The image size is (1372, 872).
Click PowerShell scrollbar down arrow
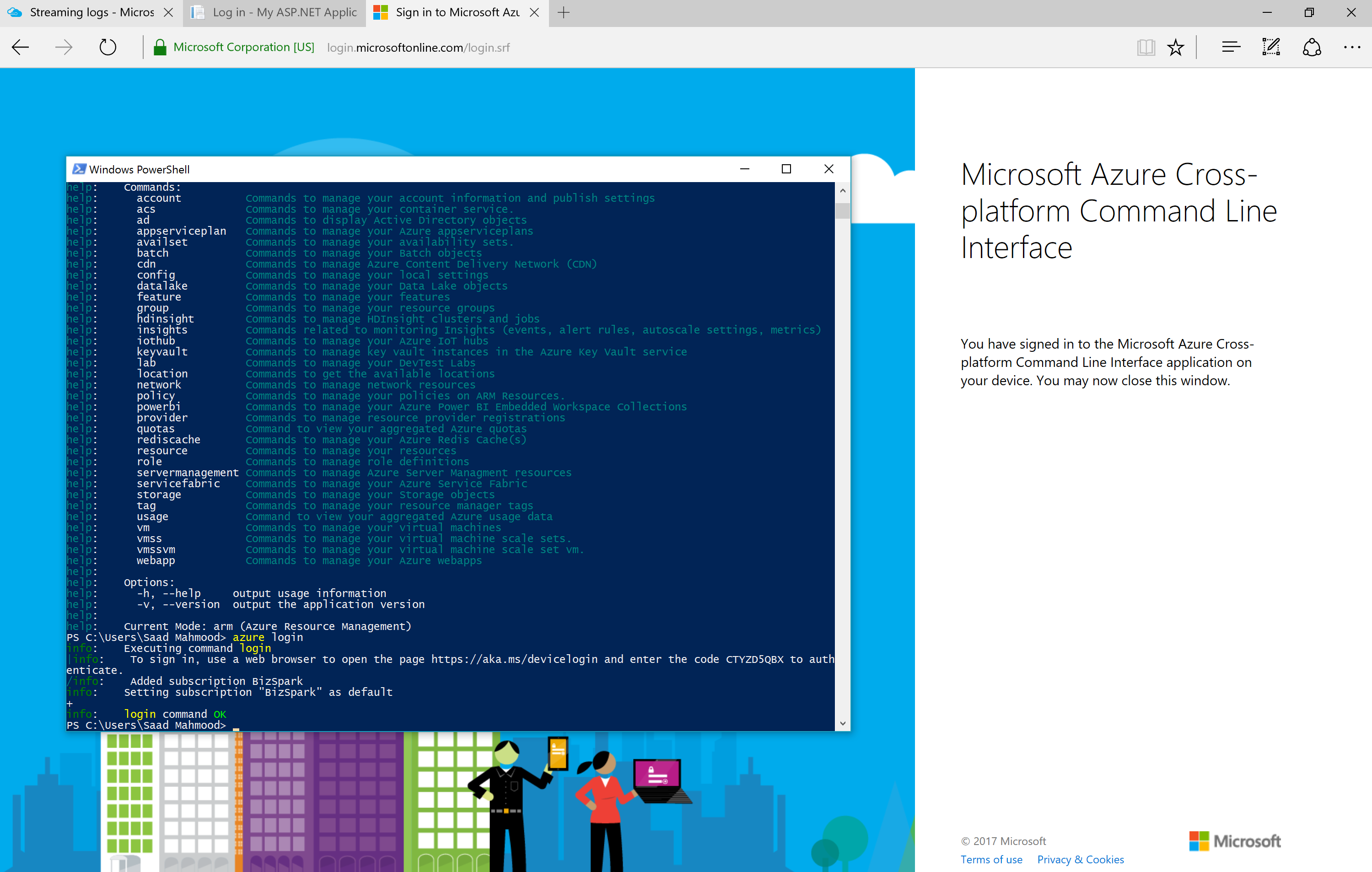(843, 723)
